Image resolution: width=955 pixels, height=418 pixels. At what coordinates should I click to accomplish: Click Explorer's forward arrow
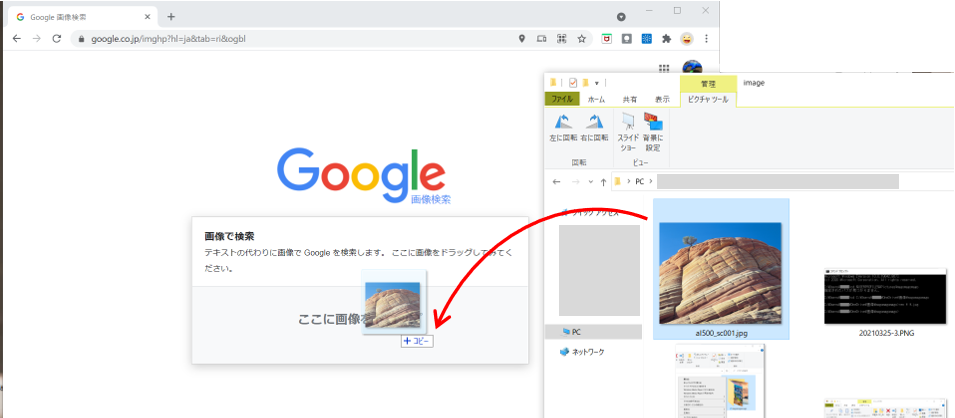[x=575, y=182]
